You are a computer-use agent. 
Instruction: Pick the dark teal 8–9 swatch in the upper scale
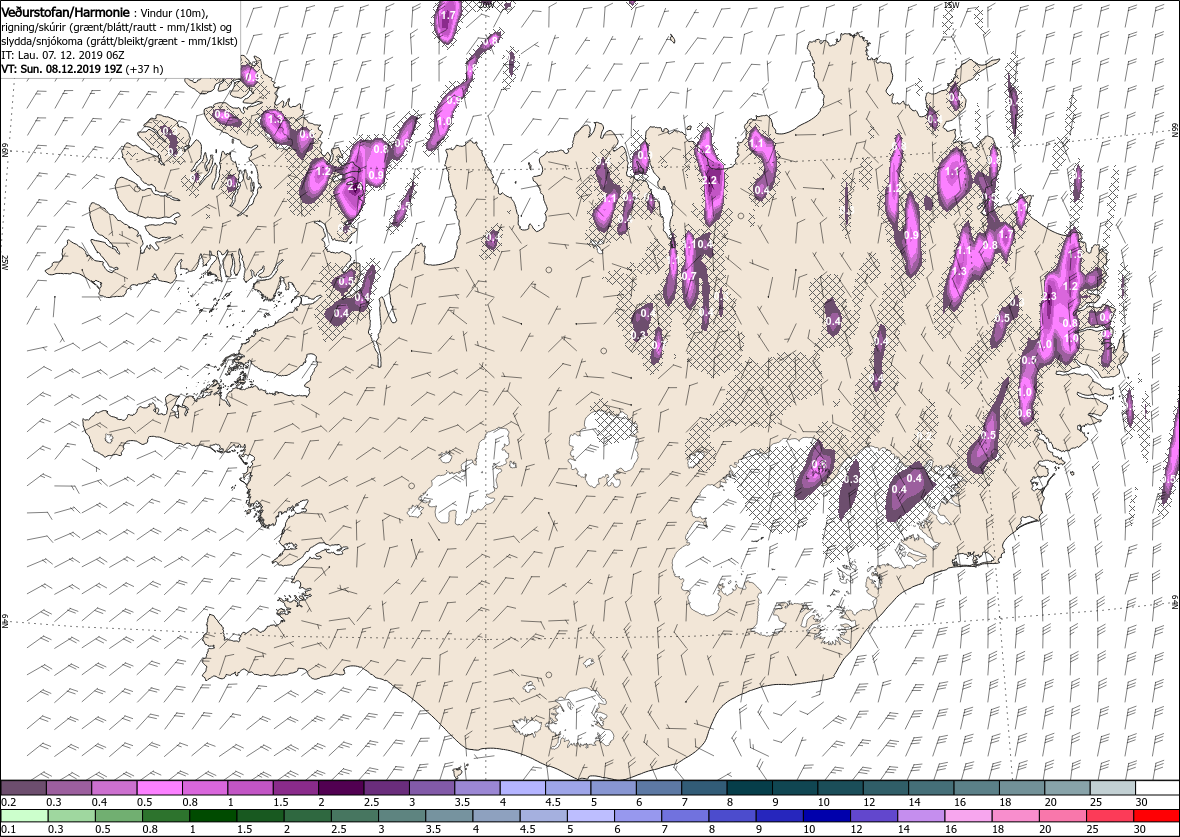(749, 787)
